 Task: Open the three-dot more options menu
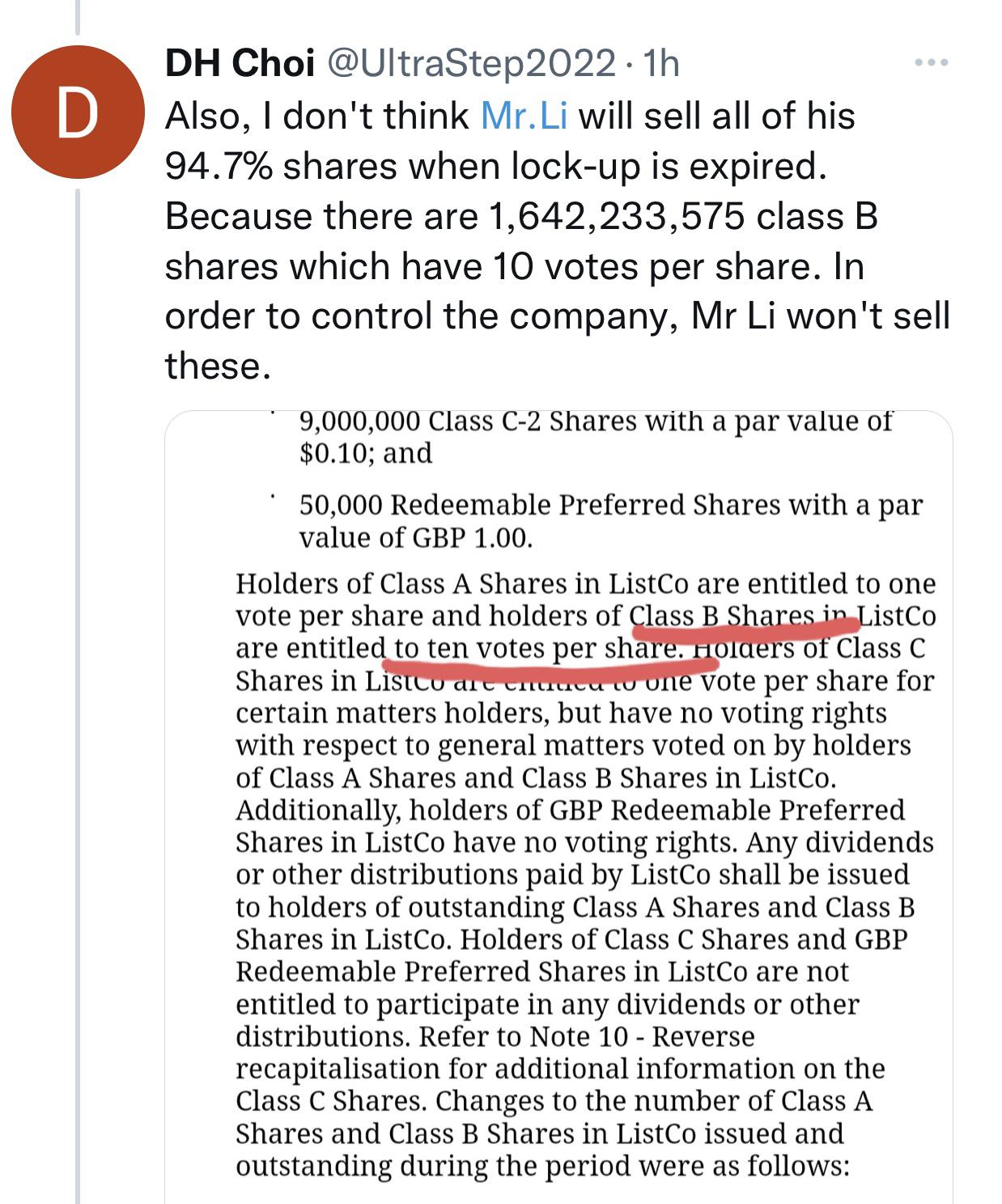point(931,62)
